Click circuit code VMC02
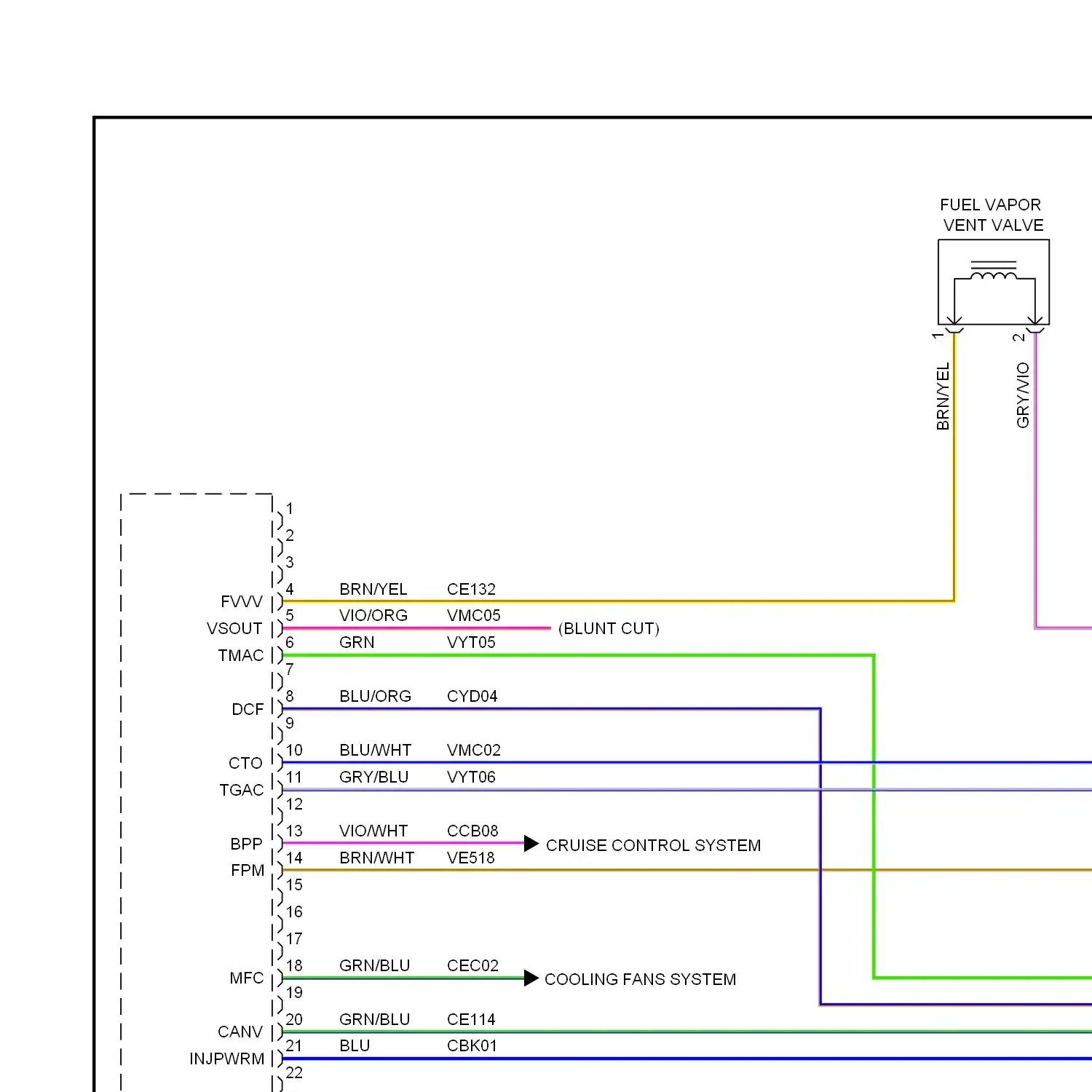Screen dimensions: 1092x1092 (x=474, y=750)
